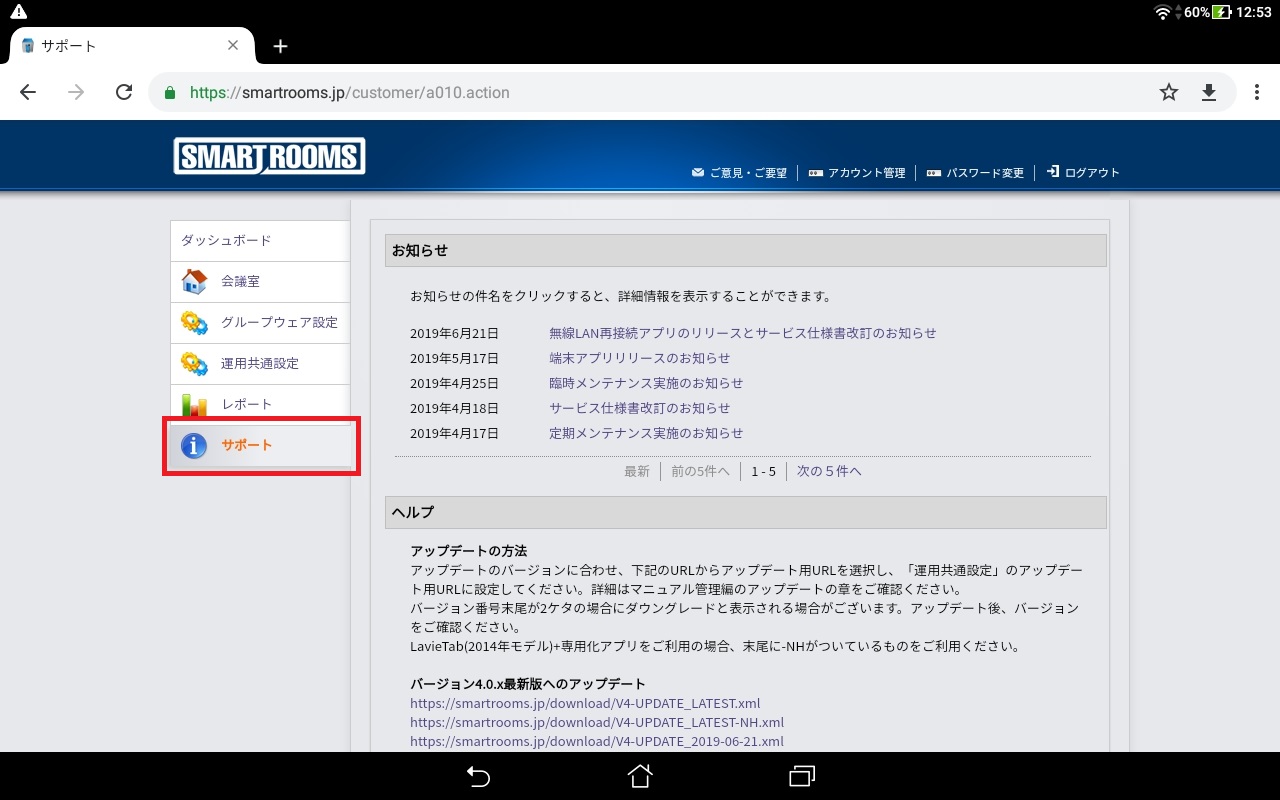This screenshot has height=800, width=1280.
Task: Tap the browser download icon
Action: tap(1209, 92)
